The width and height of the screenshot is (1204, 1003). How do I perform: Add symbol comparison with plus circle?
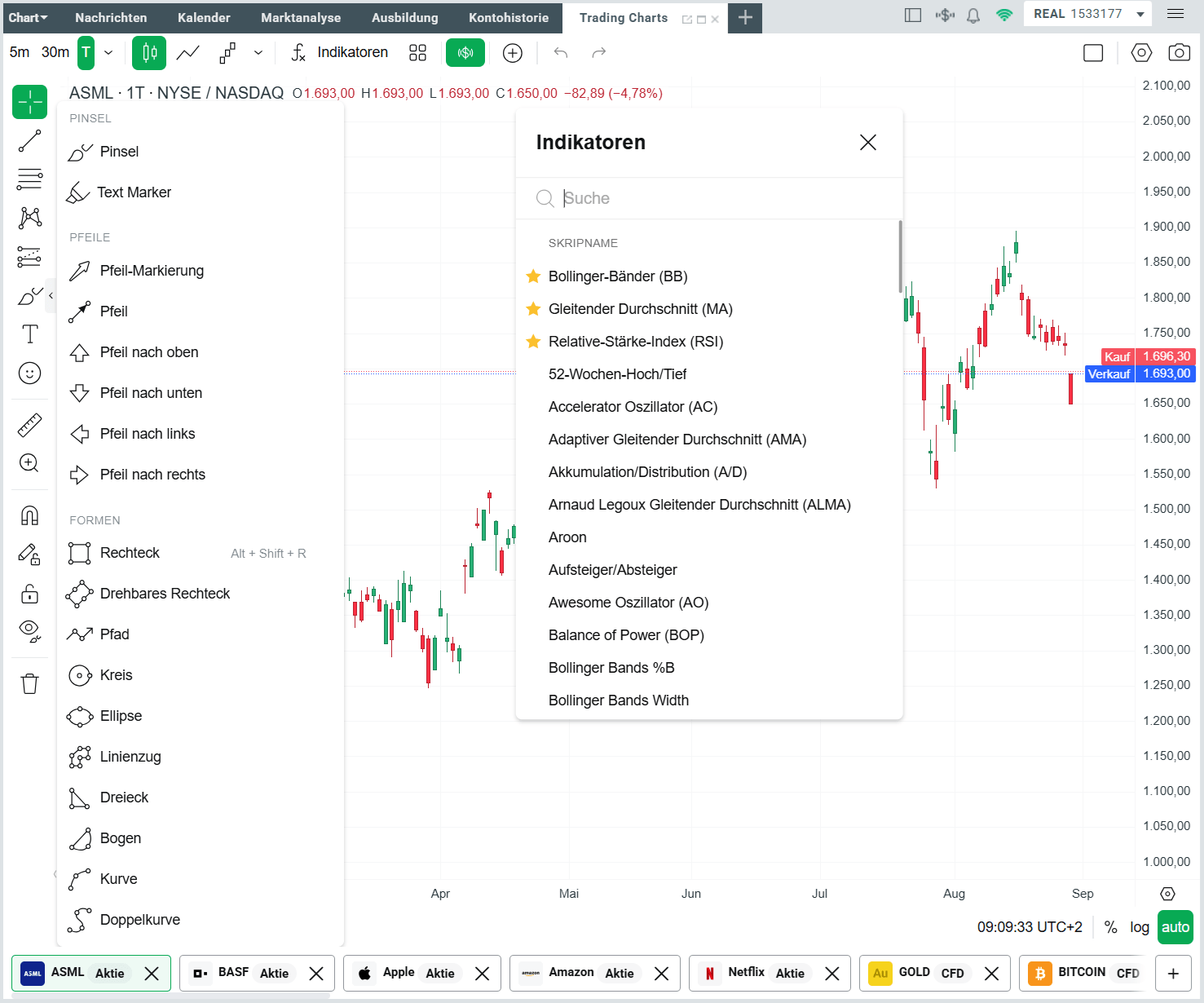513,53
